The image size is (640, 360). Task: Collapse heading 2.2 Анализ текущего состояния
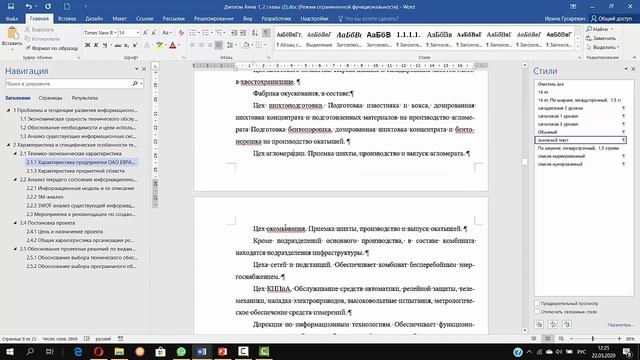(15, 180)
